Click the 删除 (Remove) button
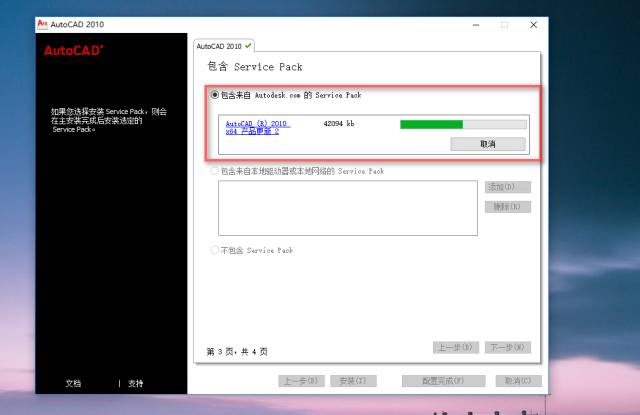The image size is (640, 415). [x=508, y=206]
